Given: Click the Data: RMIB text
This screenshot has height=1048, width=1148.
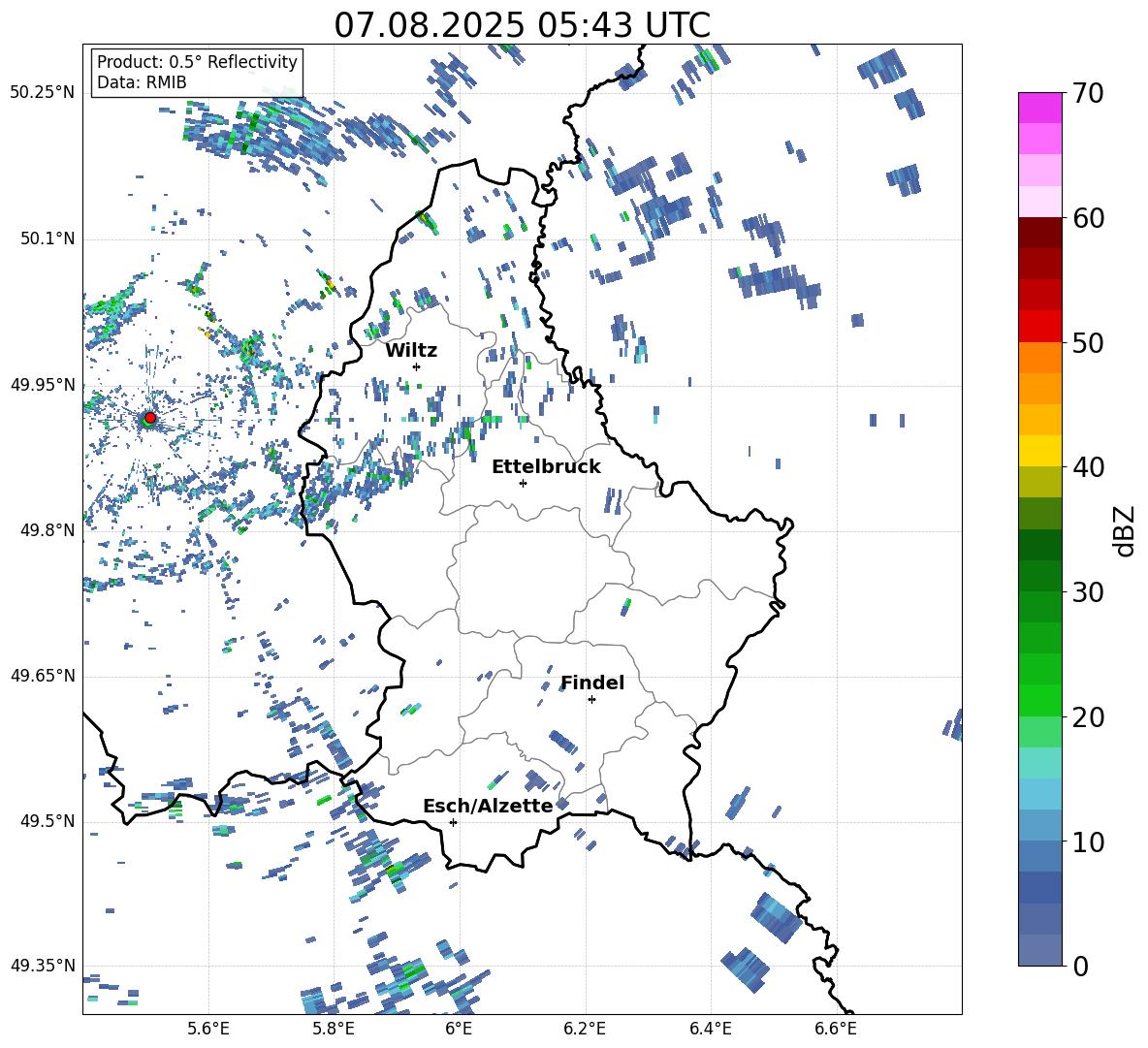Looking at the screenshot, I should click(142, 82).
